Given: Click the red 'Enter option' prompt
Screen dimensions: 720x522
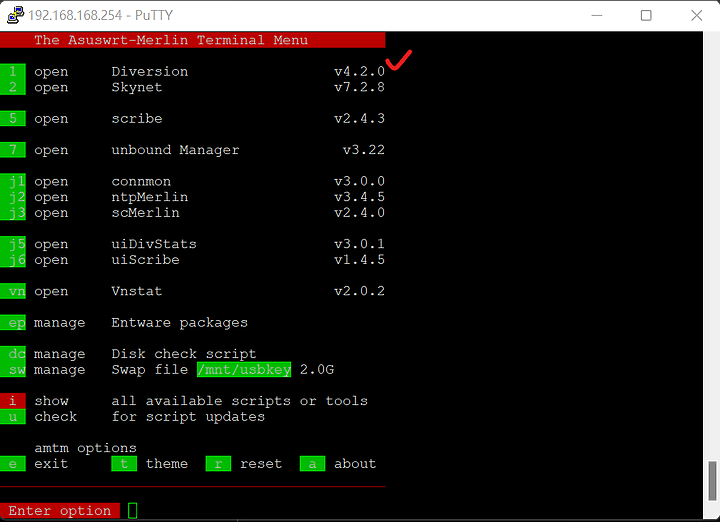Looking at the screenshot, I should pos(60,511).
